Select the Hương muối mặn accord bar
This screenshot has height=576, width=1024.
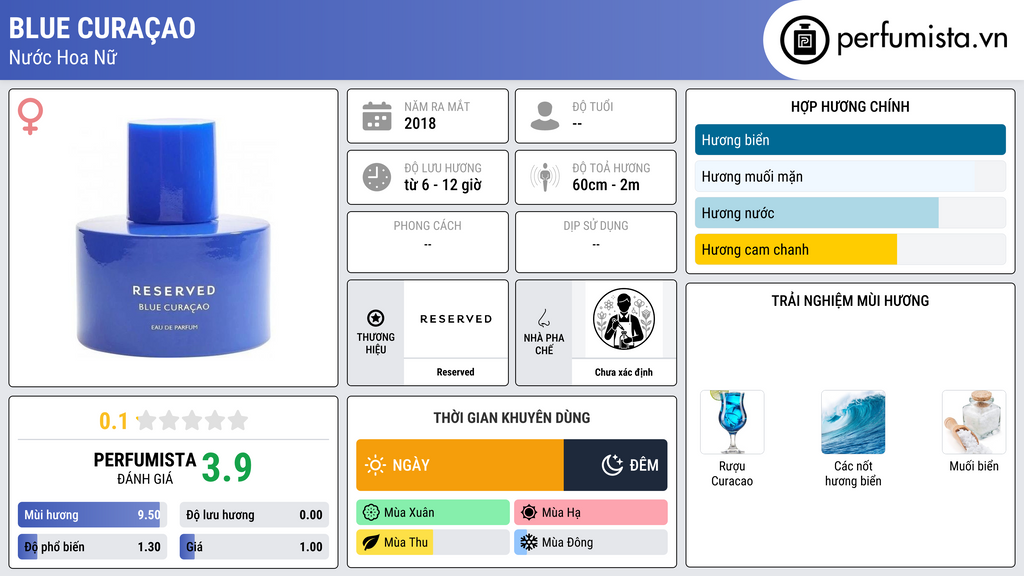850,176
